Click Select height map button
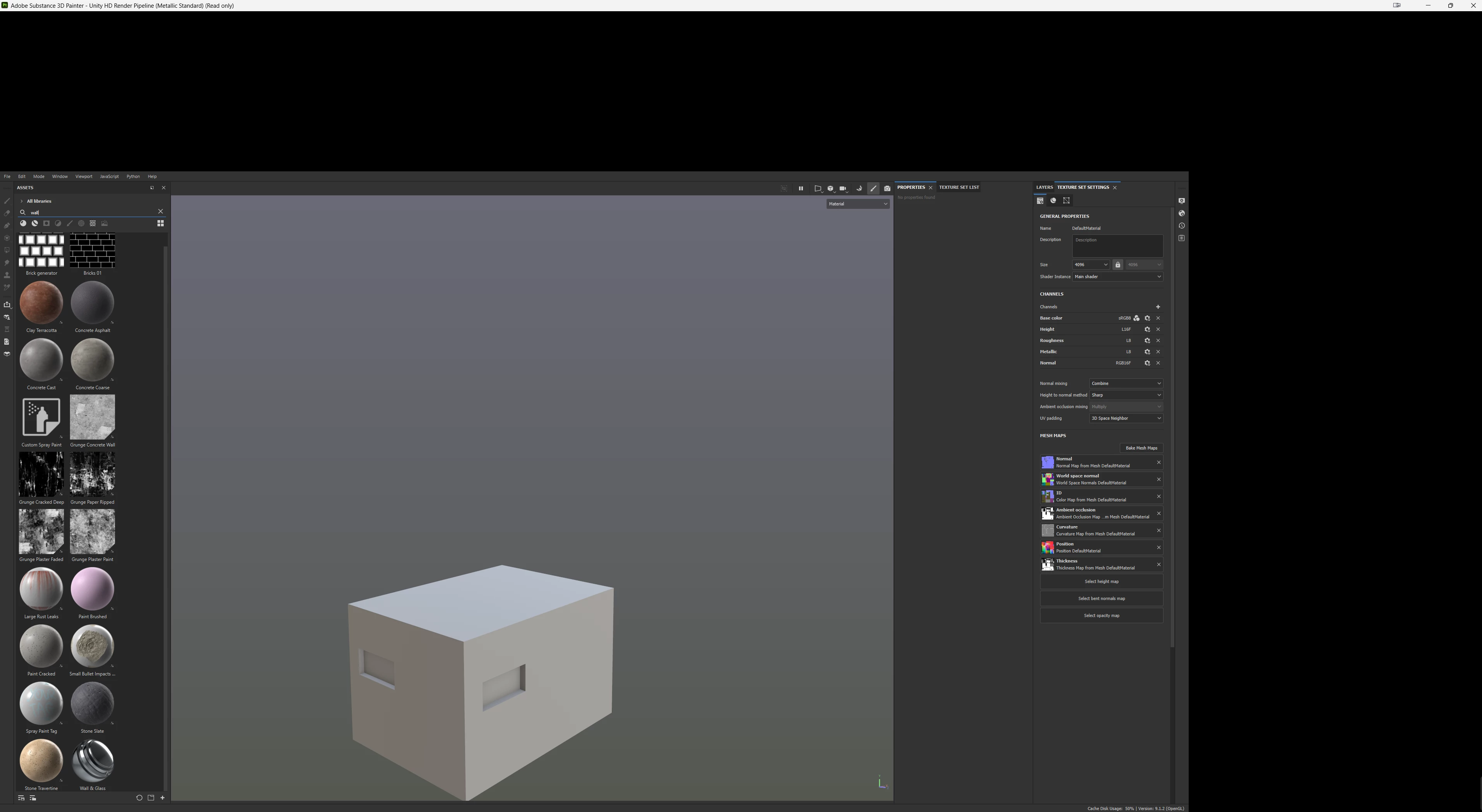The image size is (1482, 812). [1101, 582]
